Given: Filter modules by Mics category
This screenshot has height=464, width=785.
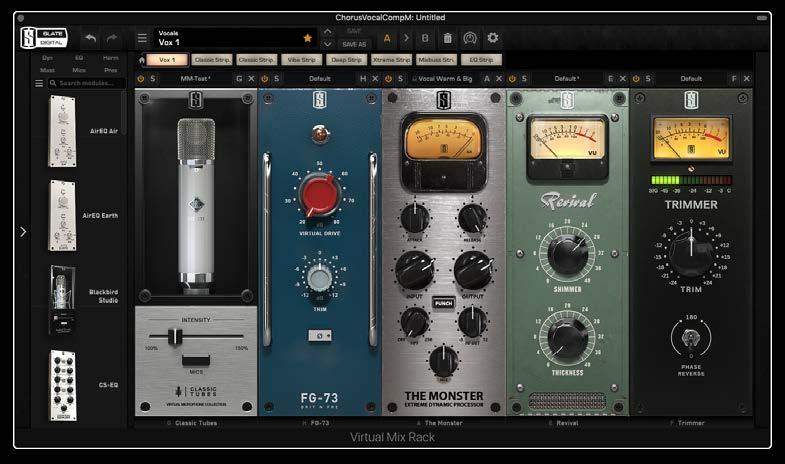Looking at the screenshot, I should (x=79, y=70).
